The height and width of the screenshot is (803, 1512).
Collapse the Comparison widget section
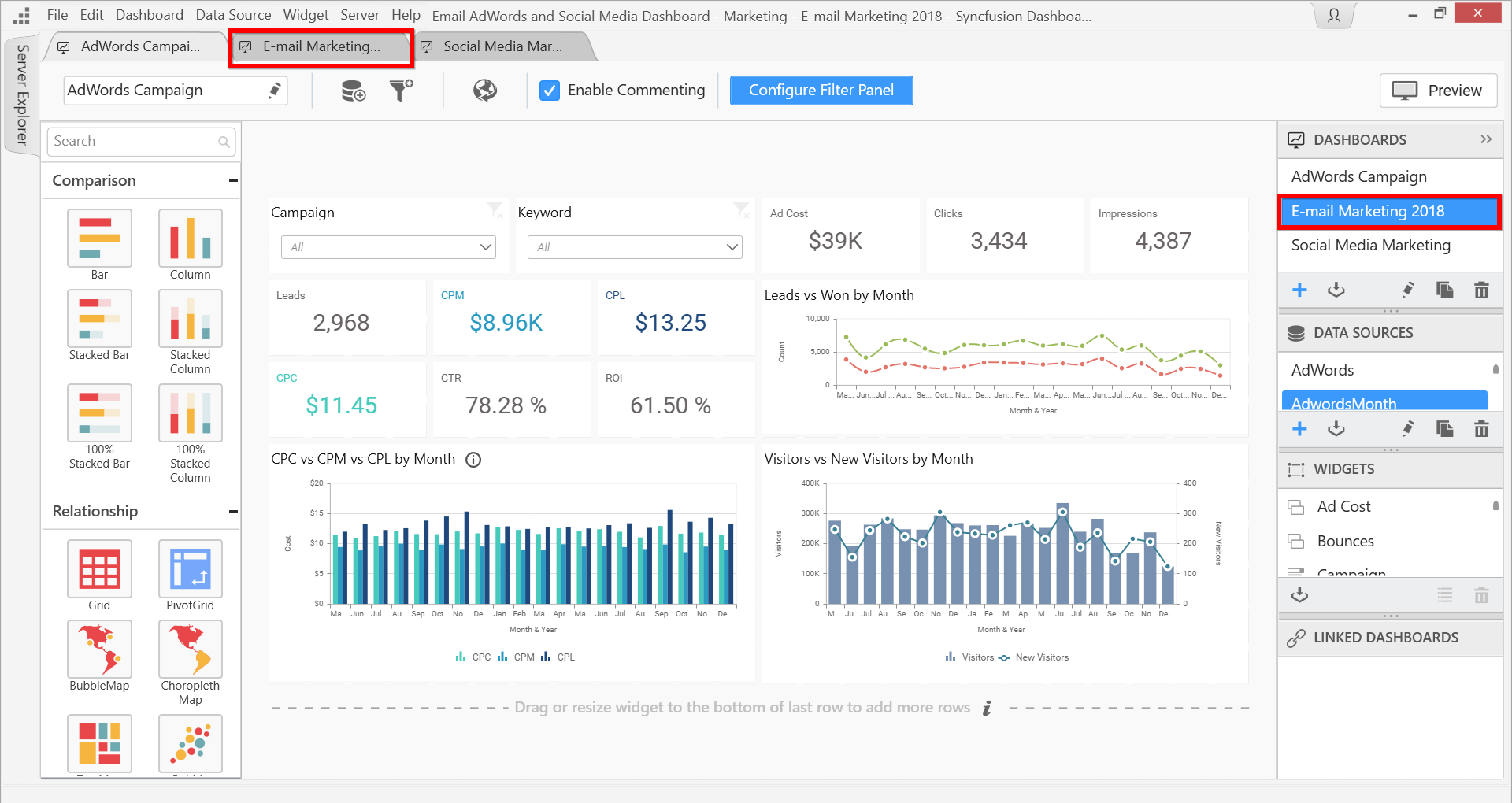233,181
